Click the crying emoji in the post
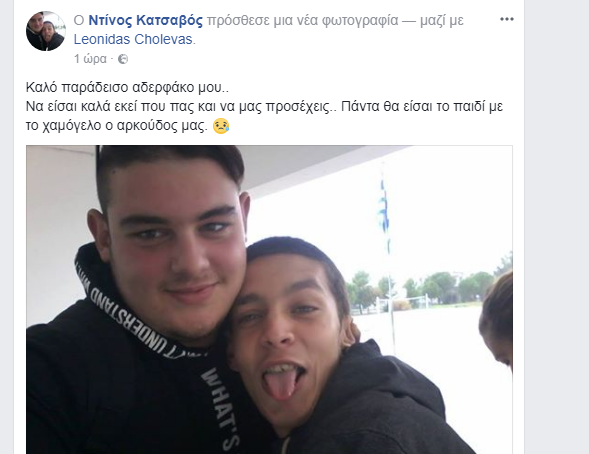The height and width of the screenshot is (454, 589). [221, 126]
